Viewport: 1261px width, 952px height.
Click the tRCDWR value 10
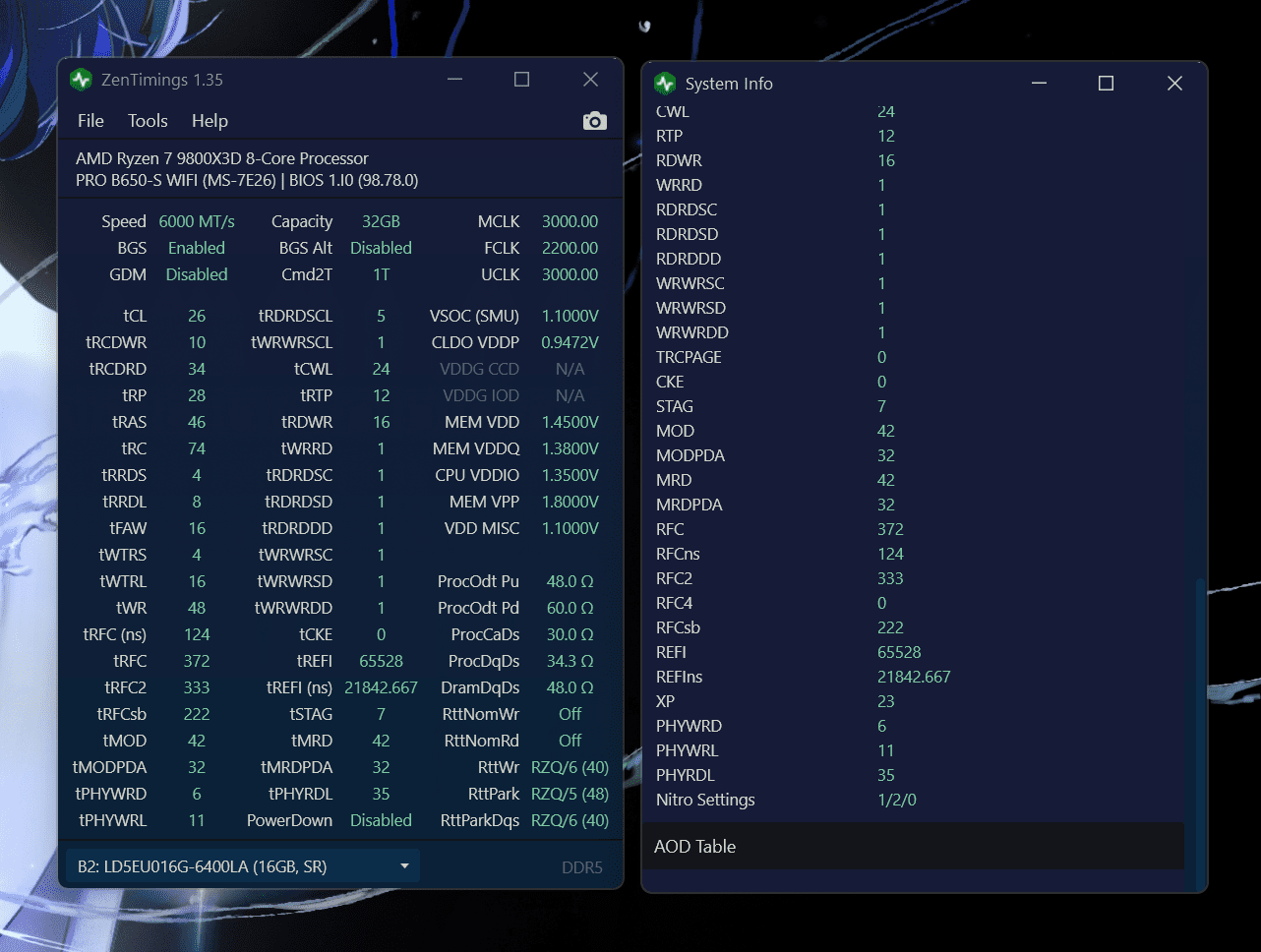[x=197, y=342]
